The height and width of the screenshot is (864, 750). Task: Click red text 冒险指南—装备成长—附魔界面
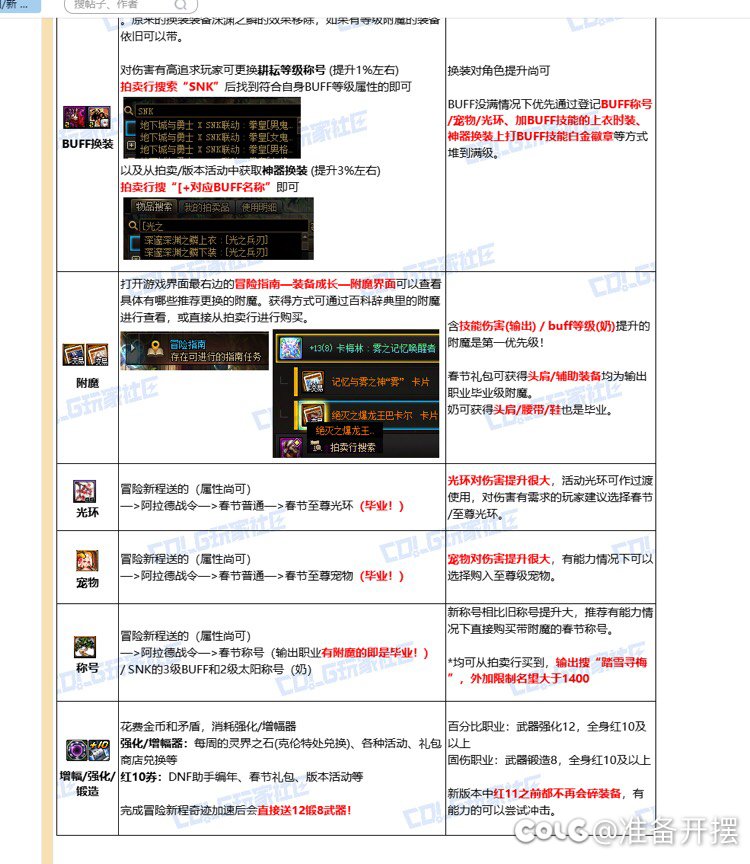click(315, 284)
